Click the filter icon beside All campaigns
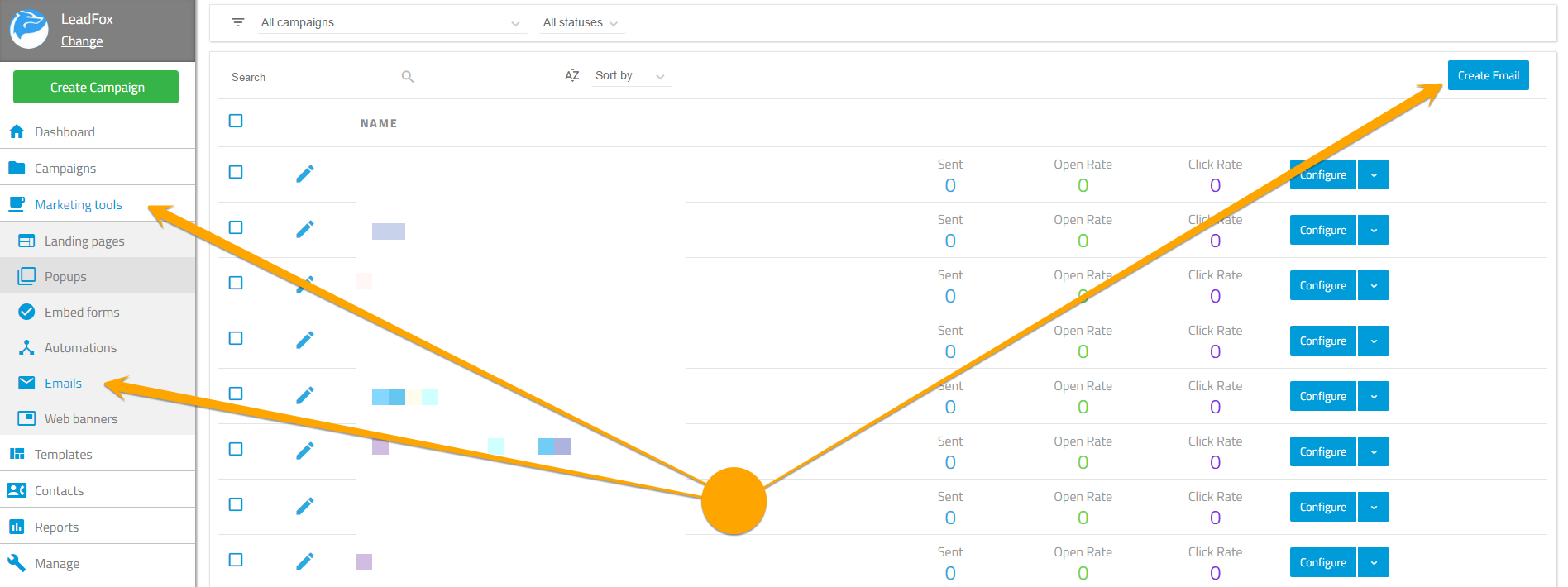This screenshot has height=587, width=1568. (238, 22)
